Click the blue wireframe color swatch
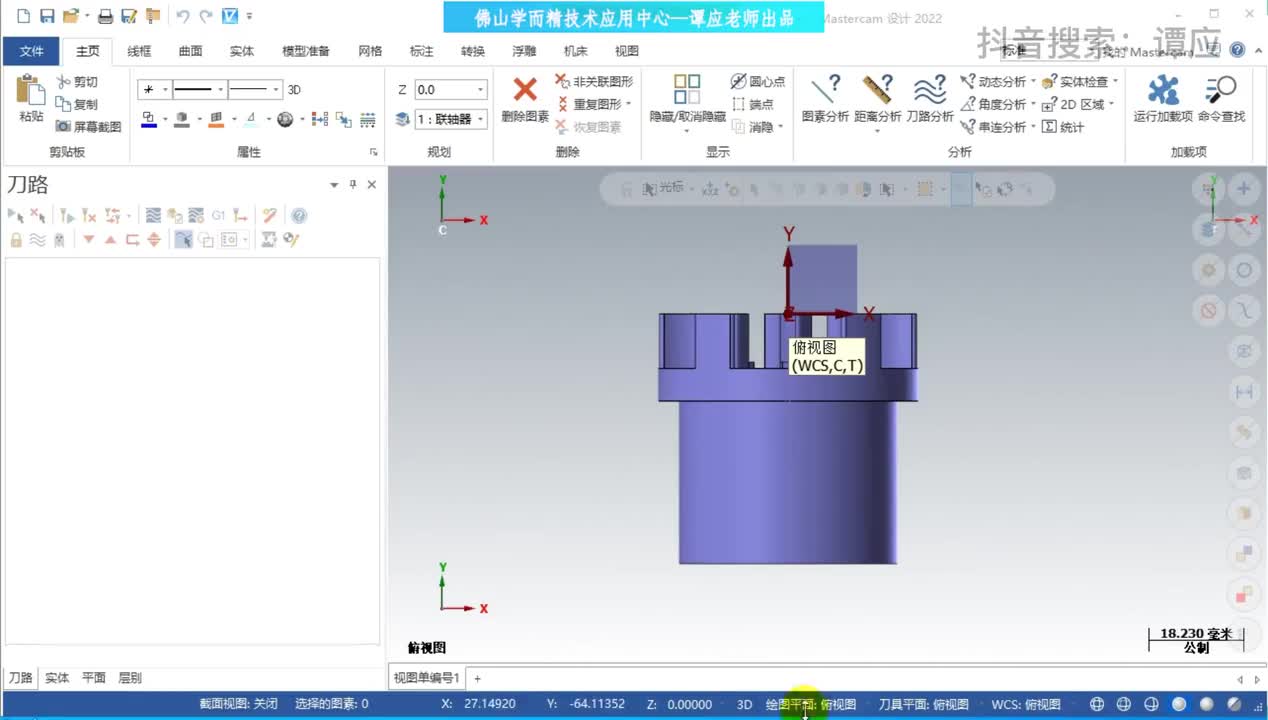 [148, 119]
